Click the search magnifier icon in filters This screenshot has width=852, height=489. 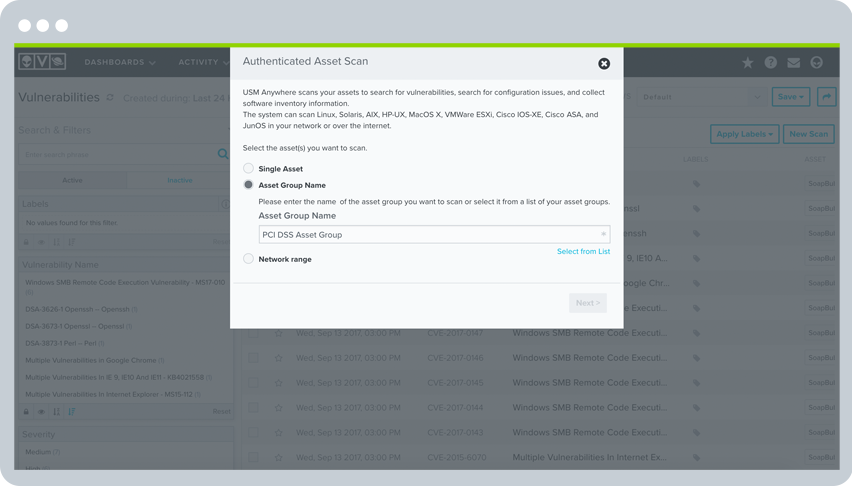pyautogui.click(x=224, y=154)
